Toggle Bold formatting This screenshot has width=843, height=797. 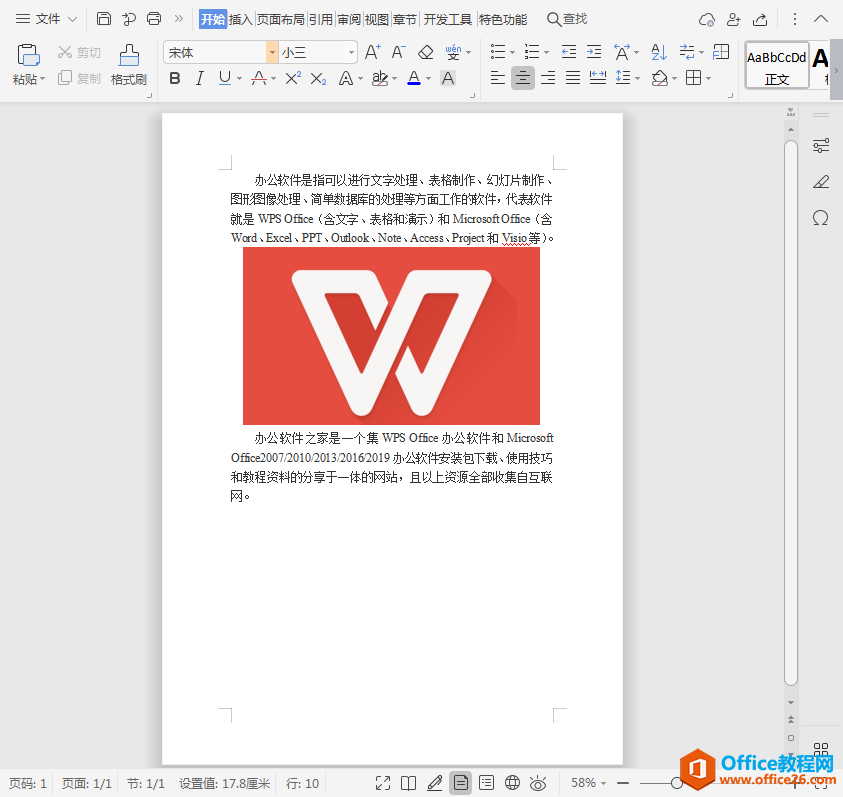coord(175,79)
